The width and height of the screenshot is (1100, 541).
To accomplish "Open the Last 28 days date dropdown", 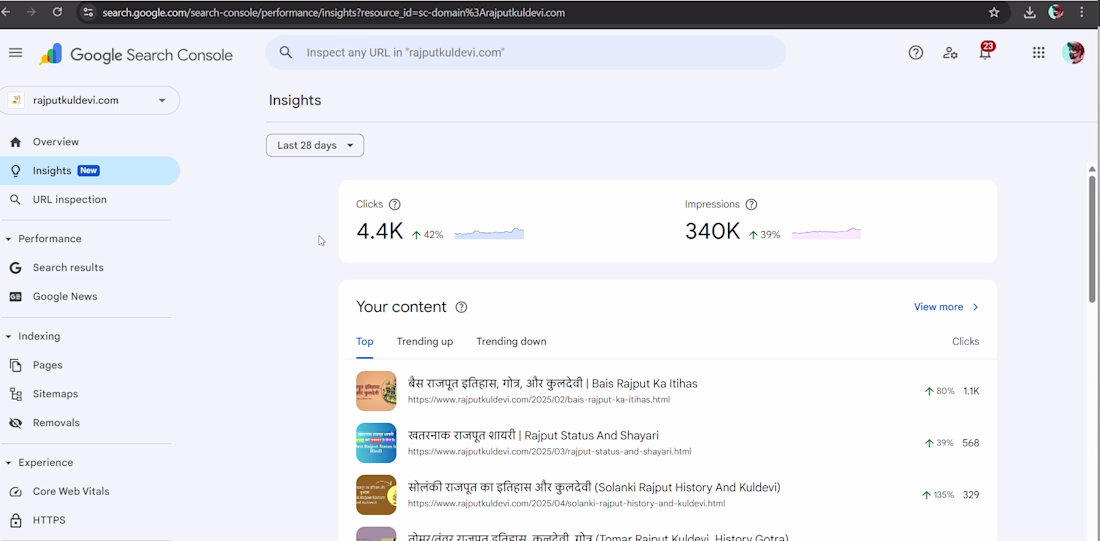I will [x=315, y=145].
